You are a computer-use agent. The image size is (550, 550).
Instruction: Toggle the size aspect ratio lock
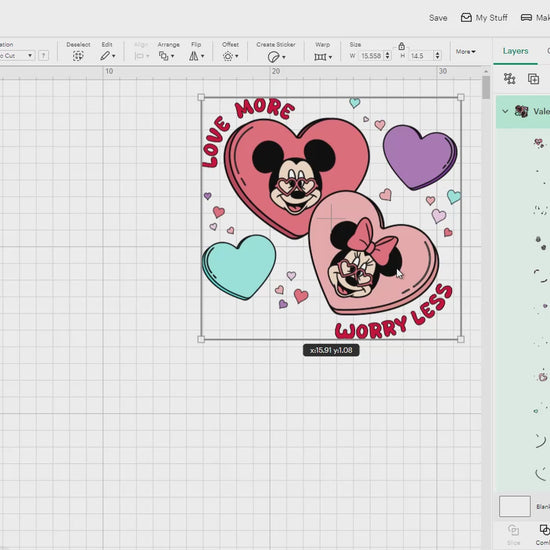[x=402, y=46]
